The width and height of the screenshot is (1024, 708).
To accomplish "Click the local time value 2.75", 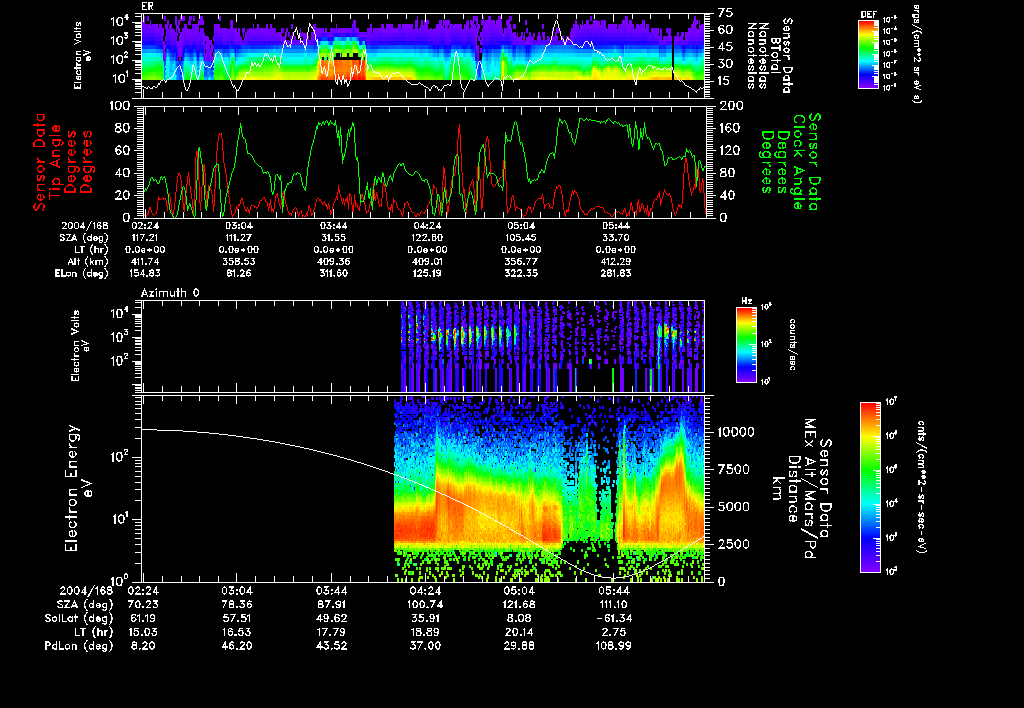I will pos(614,632).
